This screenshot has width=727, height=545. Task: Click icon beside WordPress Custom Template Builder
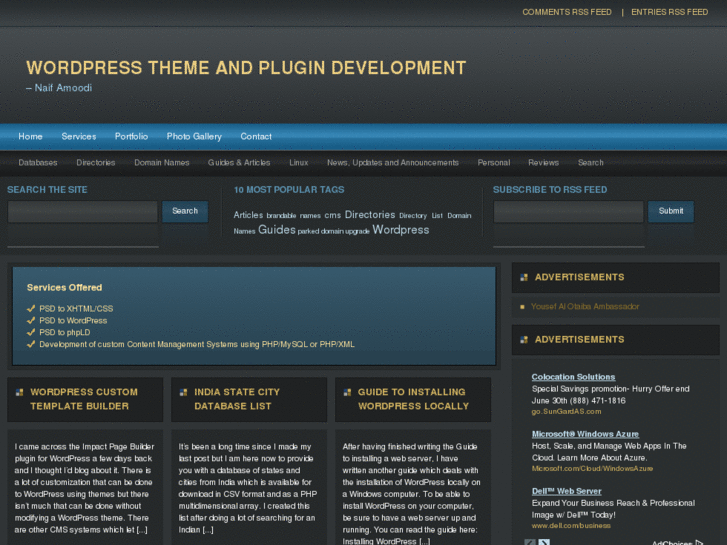(19, 392)
